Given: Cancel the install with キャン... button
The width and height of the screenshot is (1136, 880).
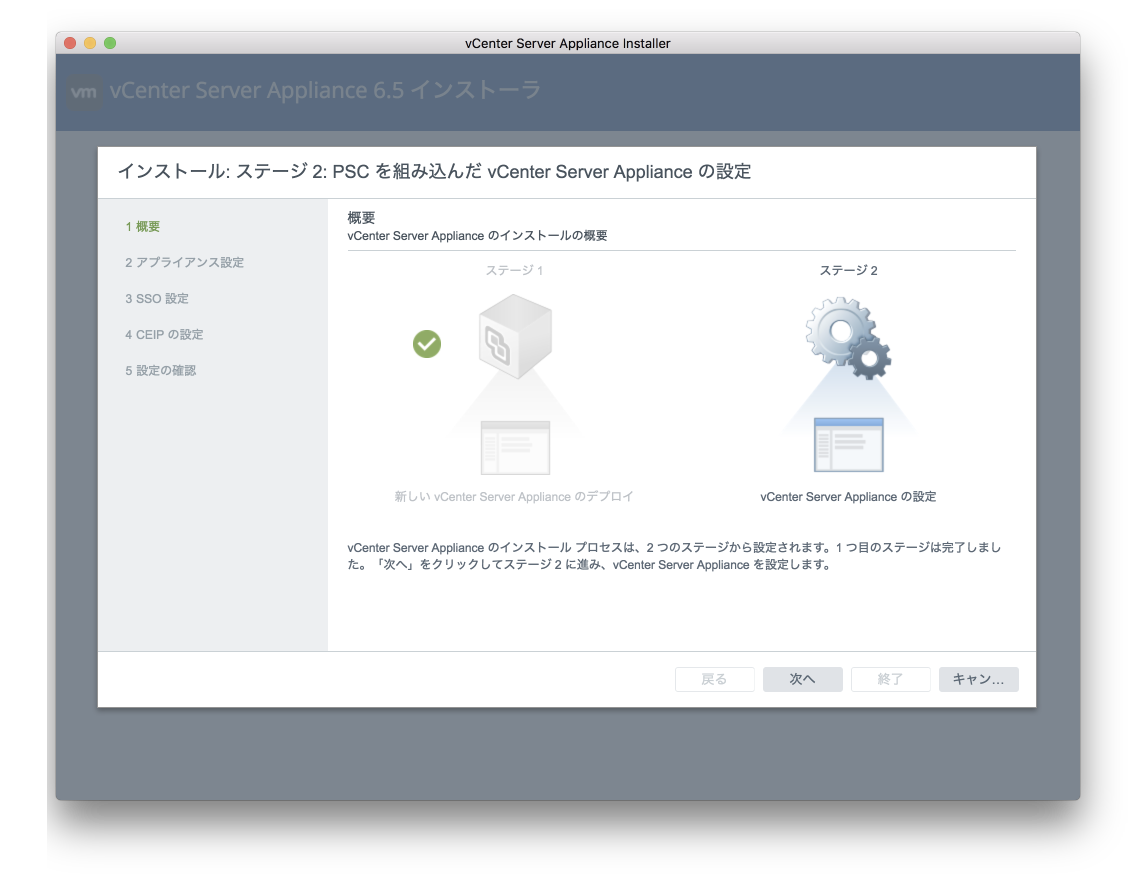Looking at the screenshot, I should point(978,680).
